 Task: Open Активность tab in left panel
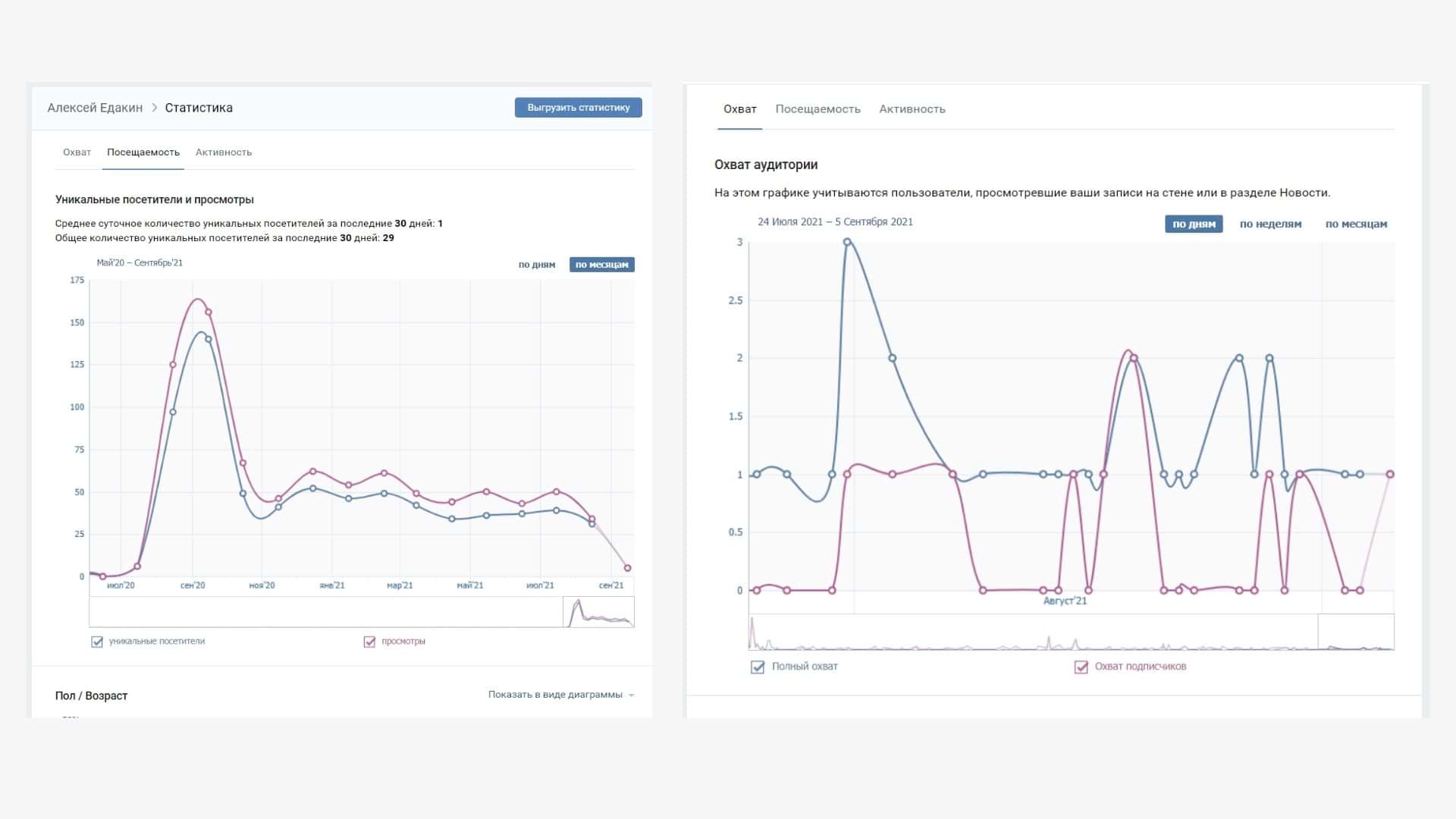(224, 152)
